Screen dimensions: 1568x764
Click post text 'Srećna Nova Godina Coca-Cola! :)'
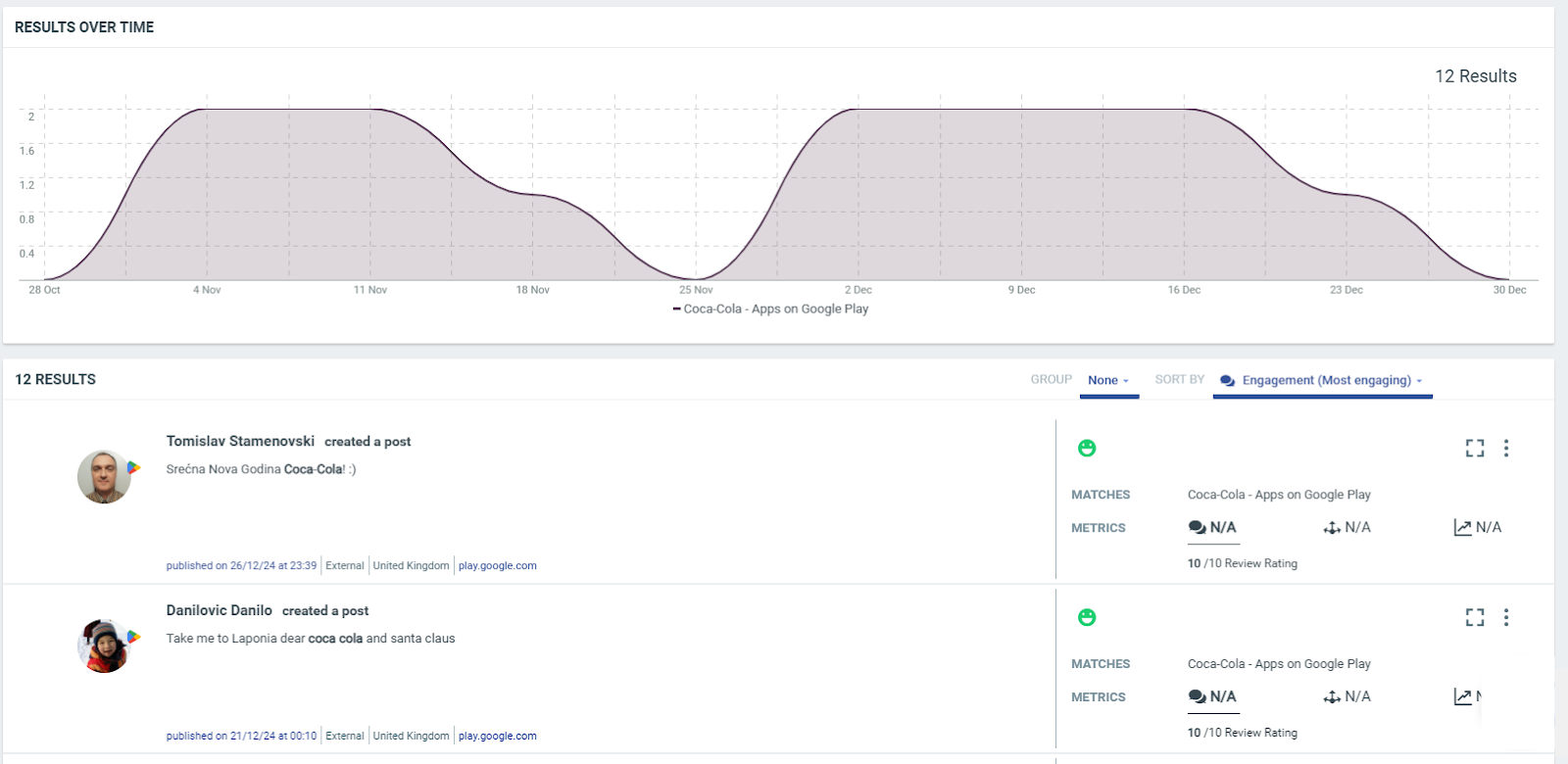(261, 469)
